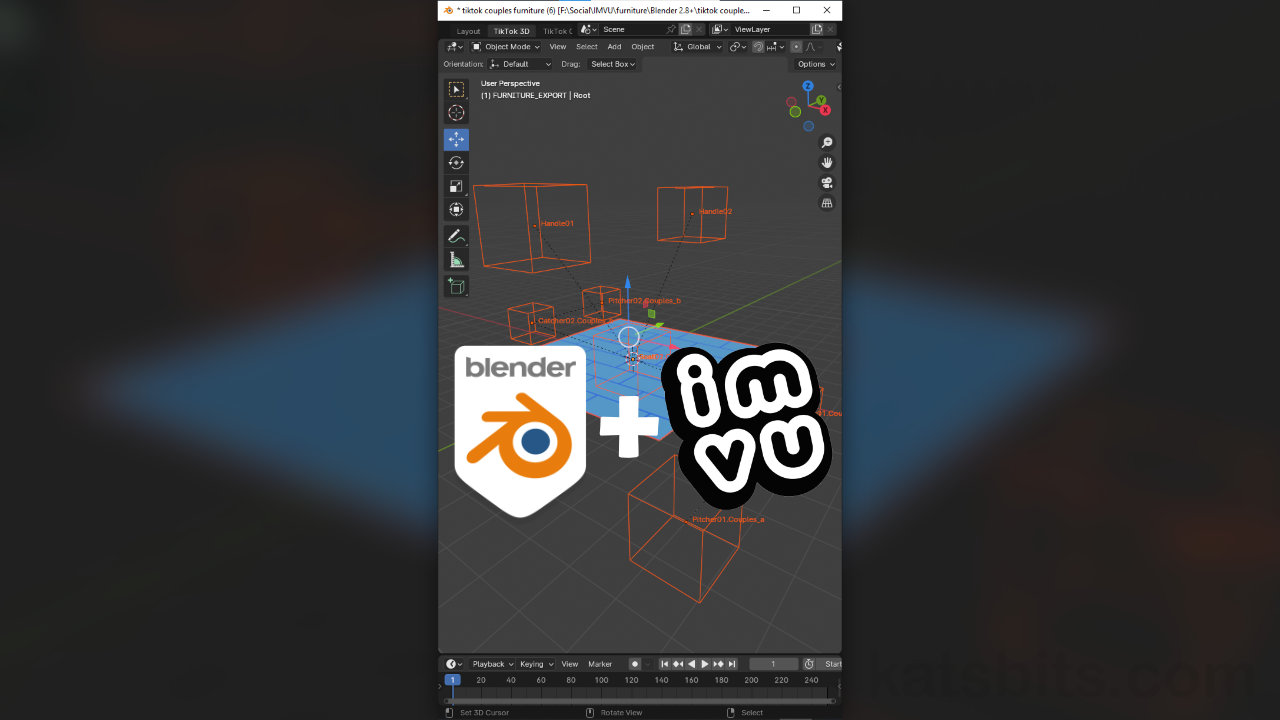Open the Object Mode dropdown

(506, 47)
